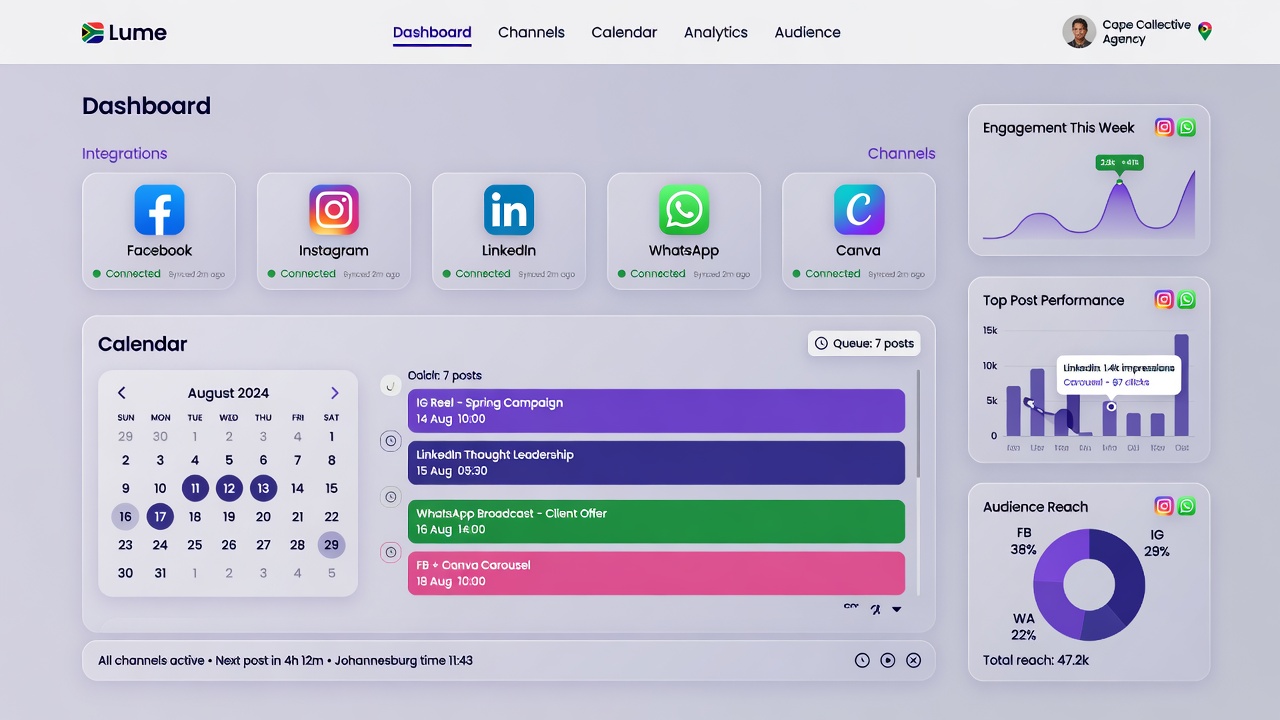Select August 12 in calendar

229,488
